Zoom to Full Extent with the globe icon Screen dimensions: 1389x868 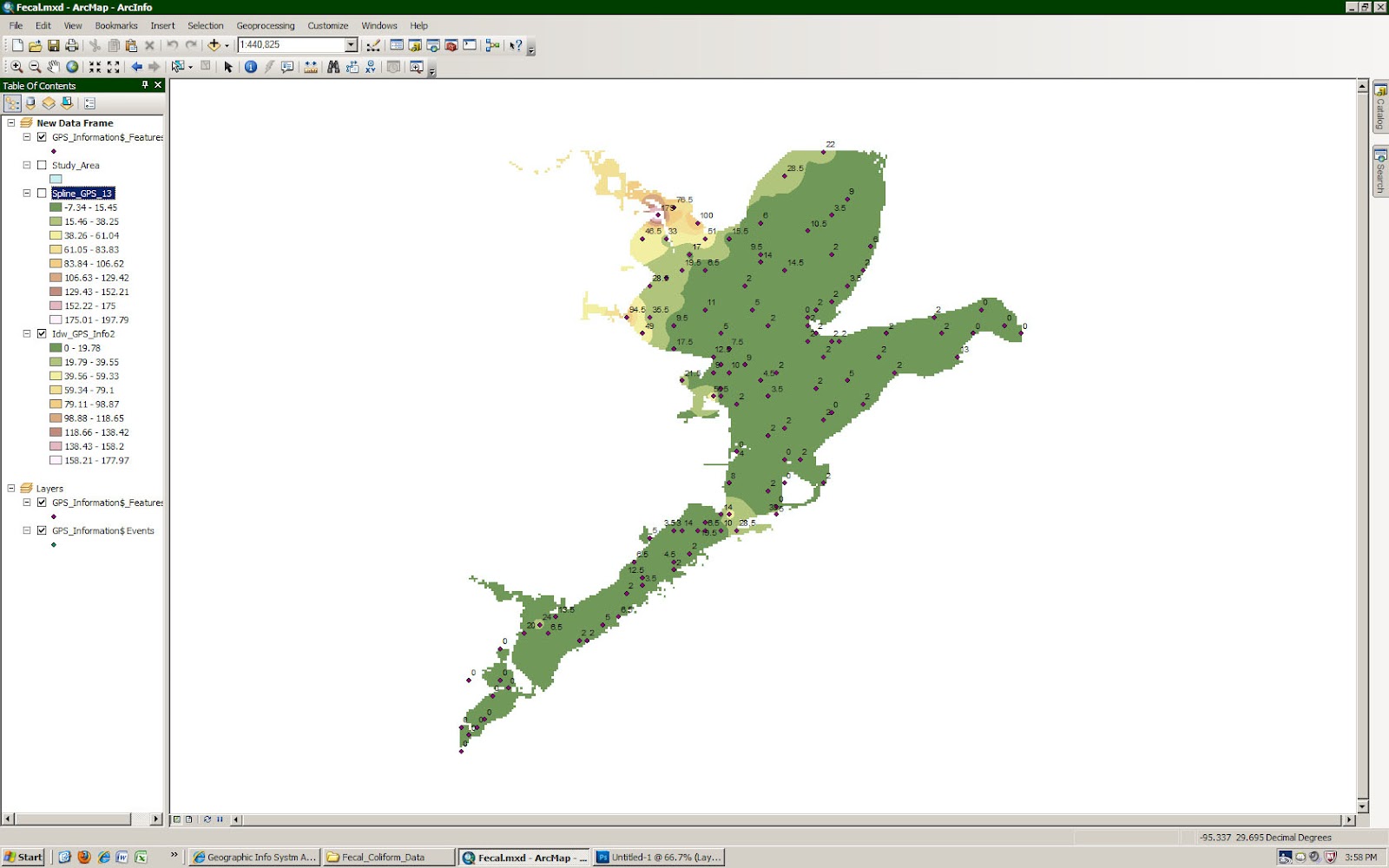pos(72,67)
